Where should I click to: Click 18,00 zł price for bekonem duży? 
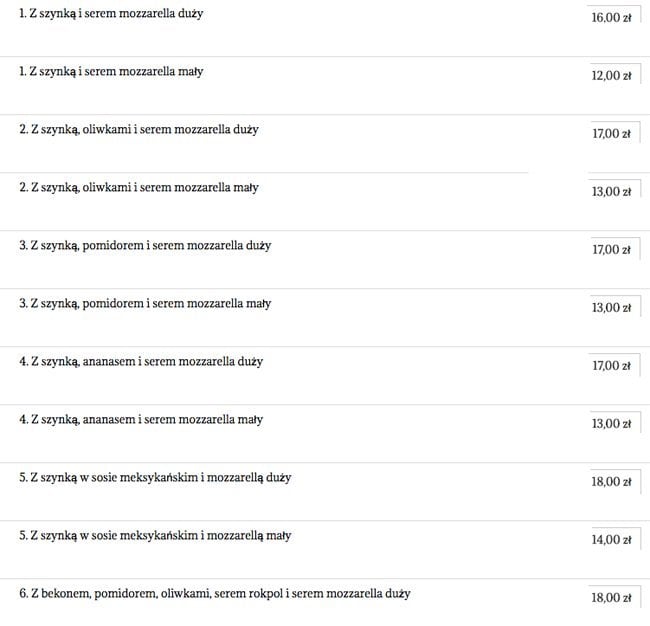[x=614, y=598]
